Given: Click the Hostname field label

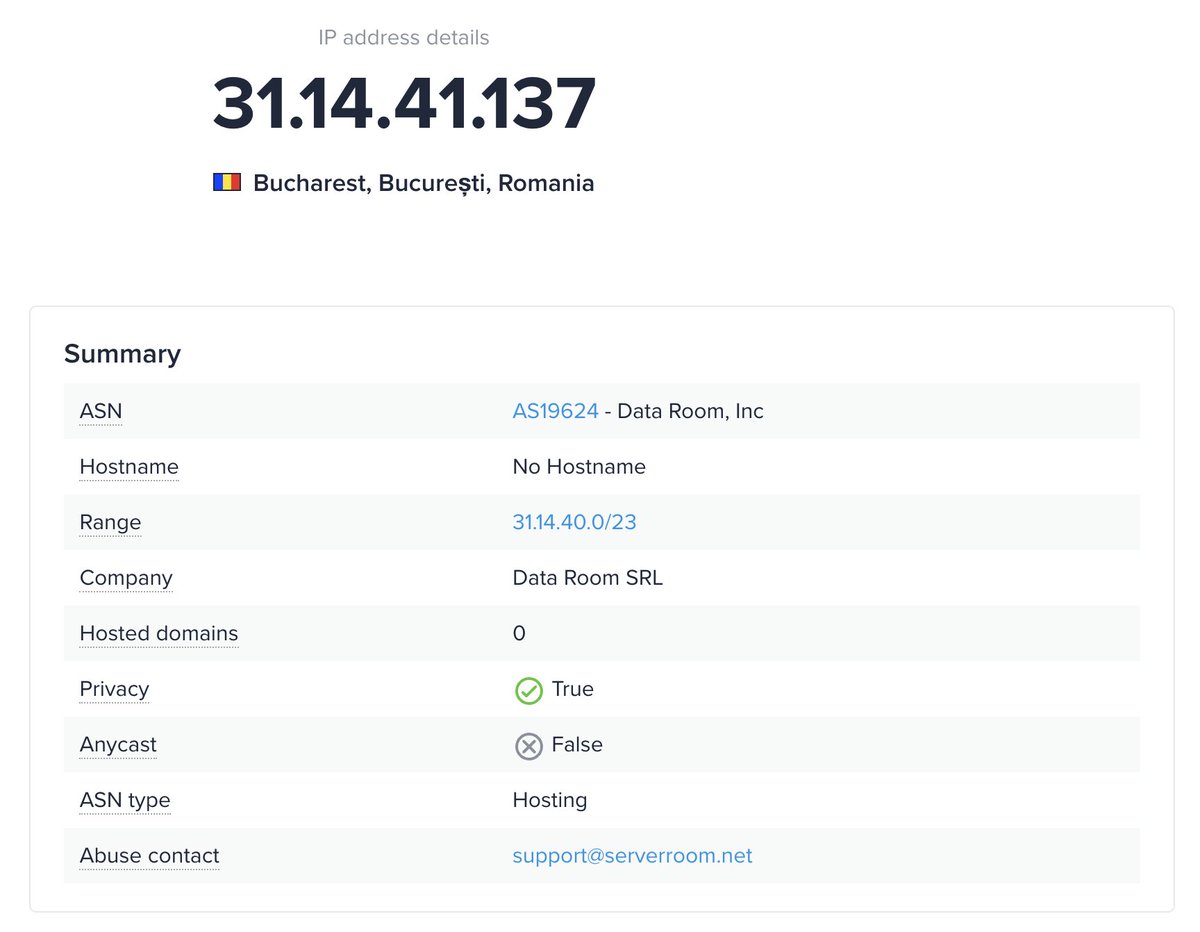Looking at the screenshot, I should 129,467.
